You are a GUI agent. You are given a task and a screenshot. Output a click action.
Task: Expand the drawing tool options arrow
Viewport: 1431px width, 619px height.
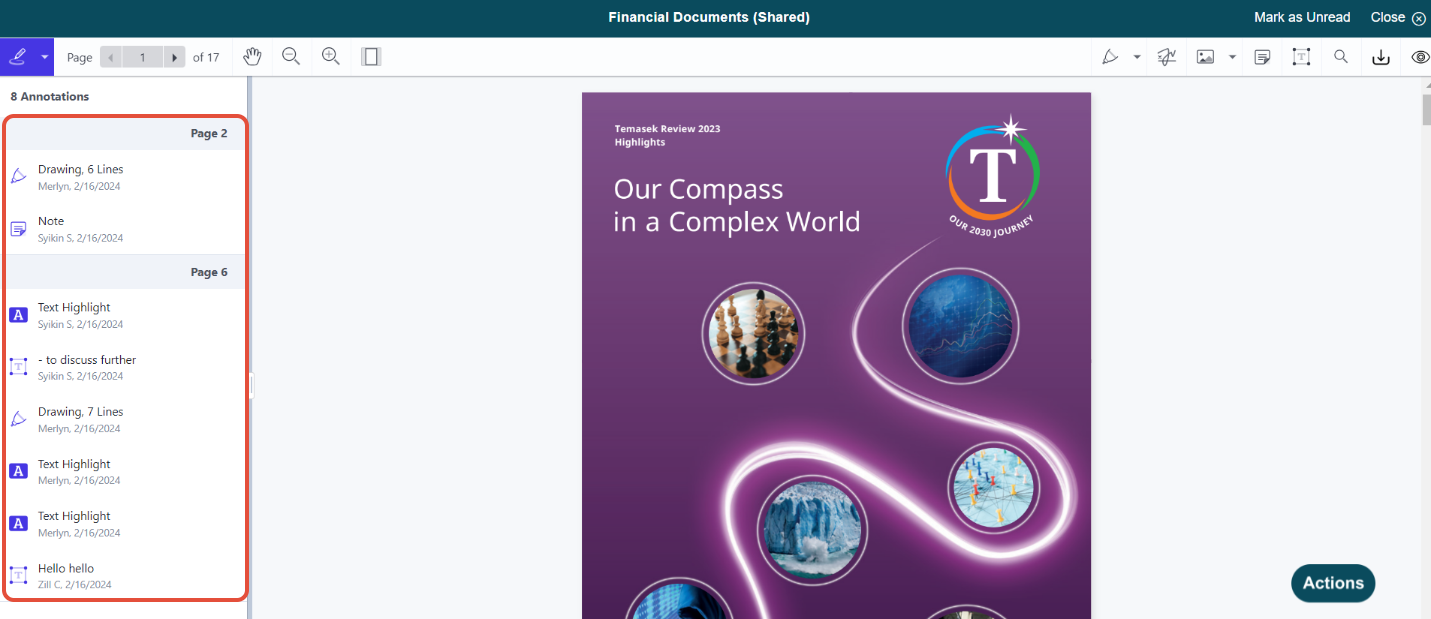pyautogui.click(x=1137, y=57)
